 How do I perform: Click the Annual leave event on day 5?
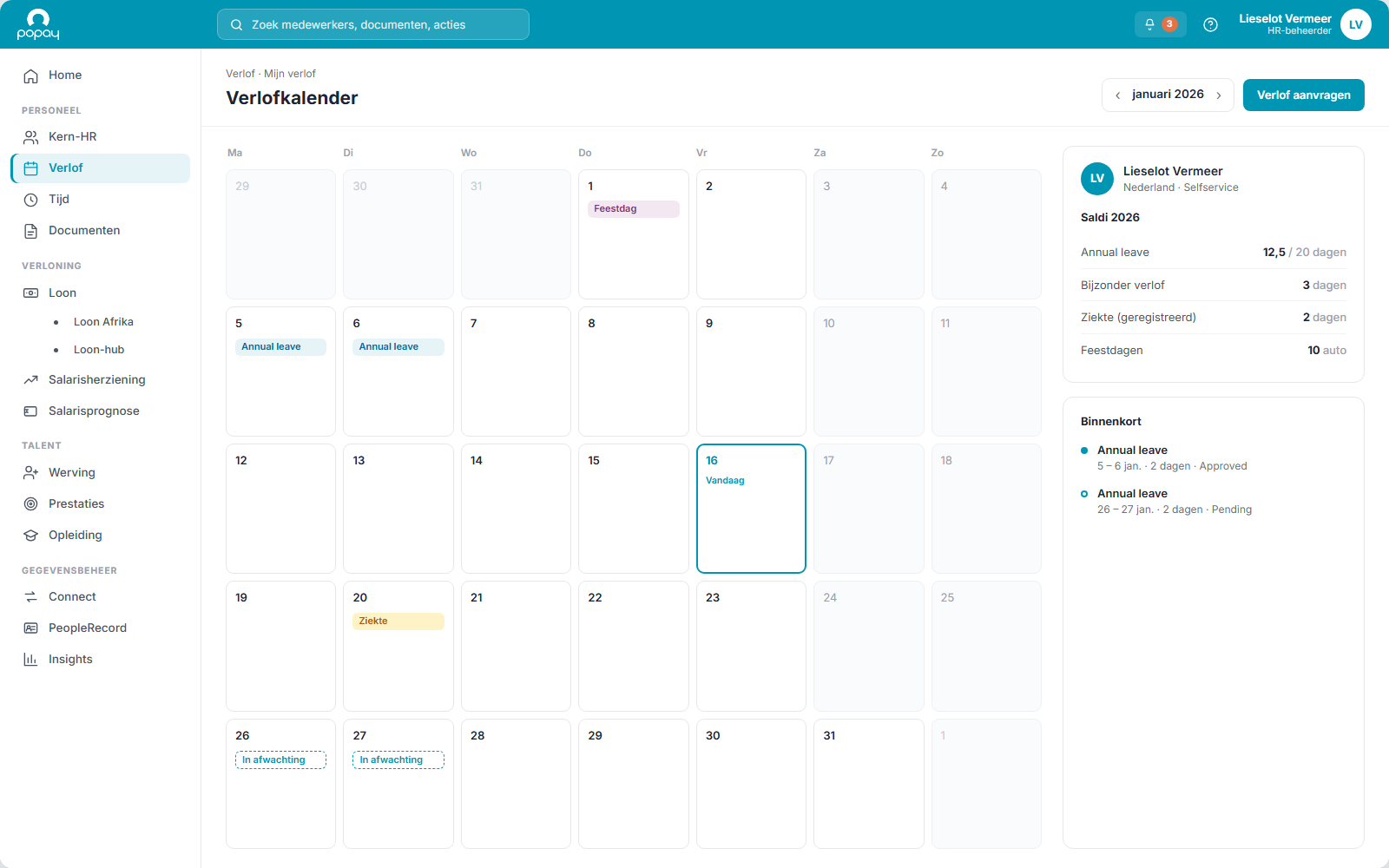280,347
